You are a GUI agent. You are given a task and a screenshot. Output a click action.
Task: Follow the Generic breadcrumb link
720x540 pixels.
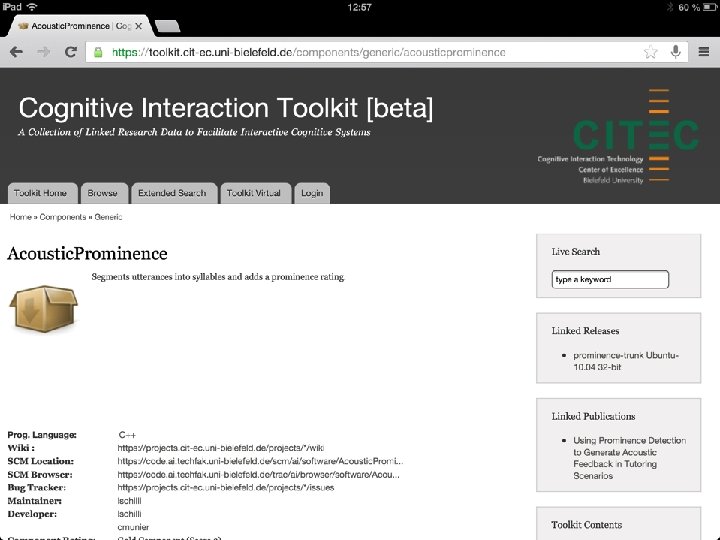coord(108,217)
